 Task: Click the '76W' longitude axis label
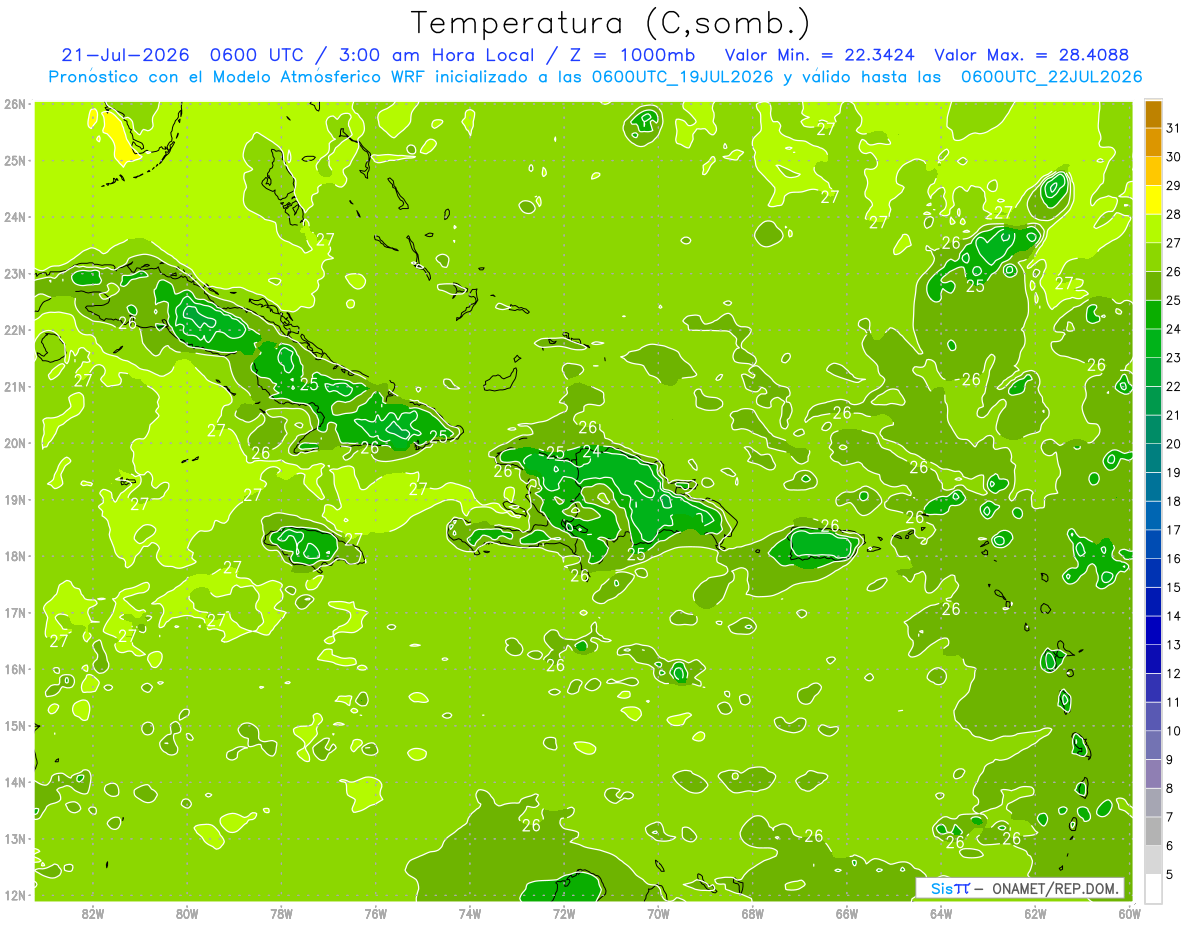tap(375, 913)
